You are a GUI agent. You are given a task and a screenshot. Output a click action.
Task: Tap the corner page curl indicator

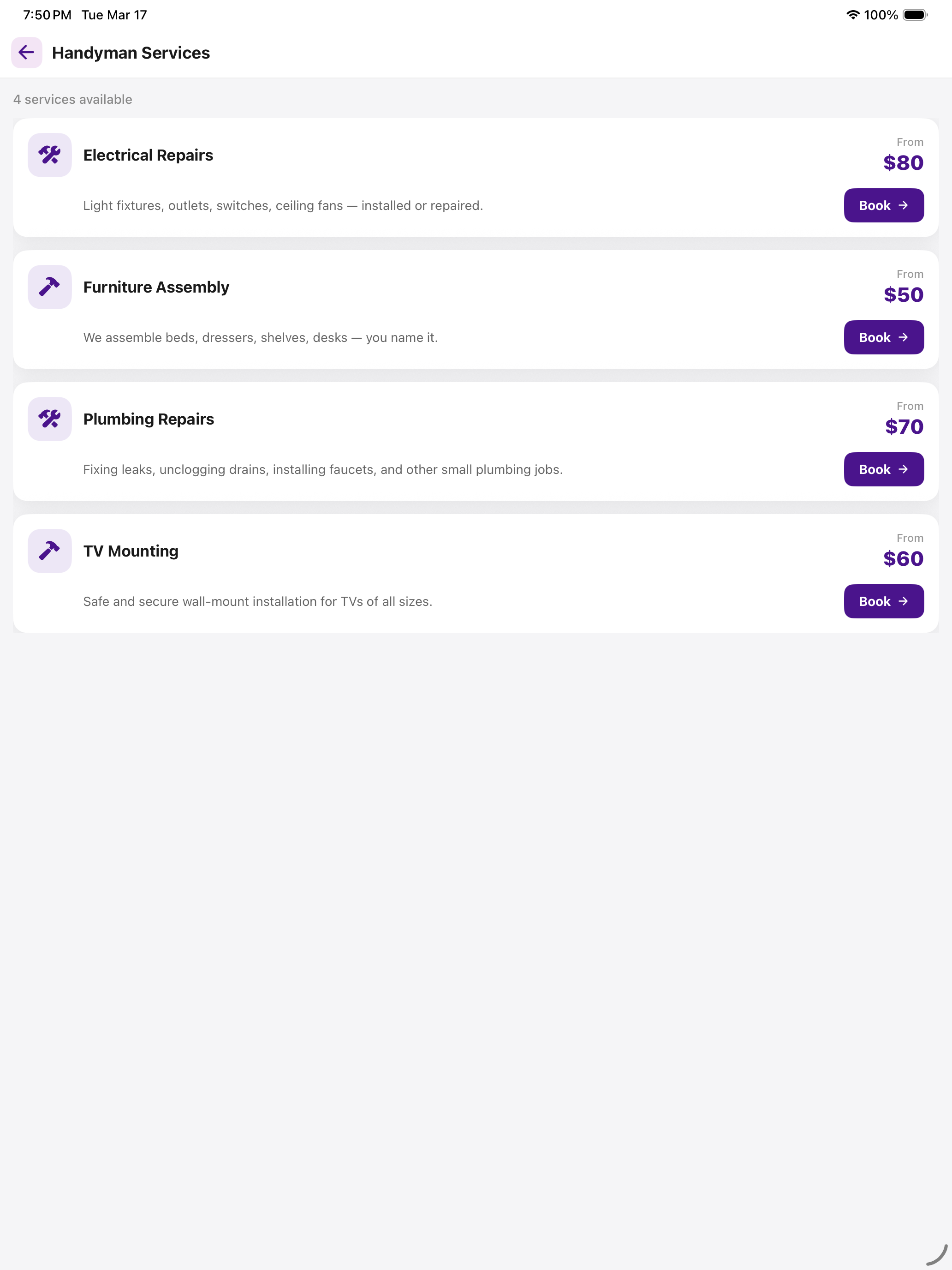(x=936, y=1254)
